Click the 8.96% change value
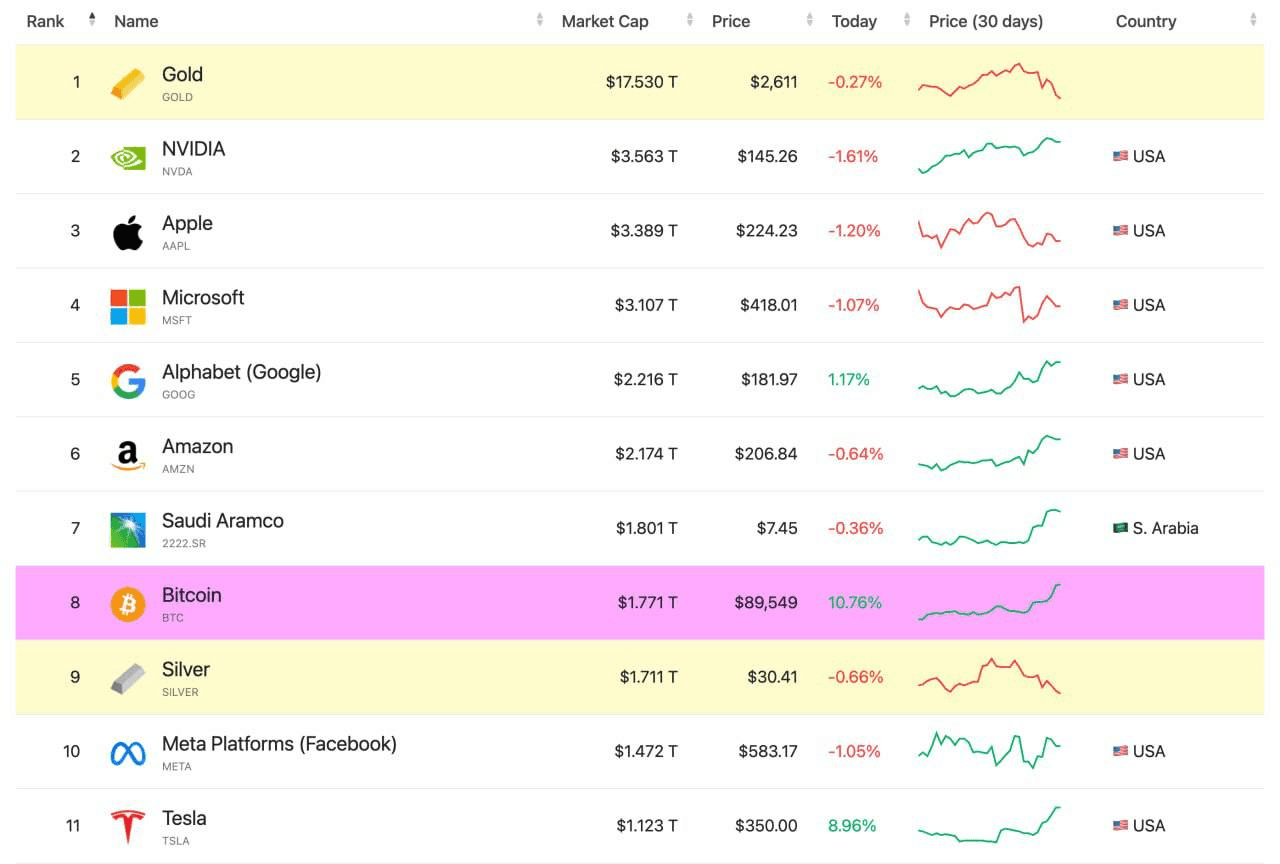 [x=852, y=826]
